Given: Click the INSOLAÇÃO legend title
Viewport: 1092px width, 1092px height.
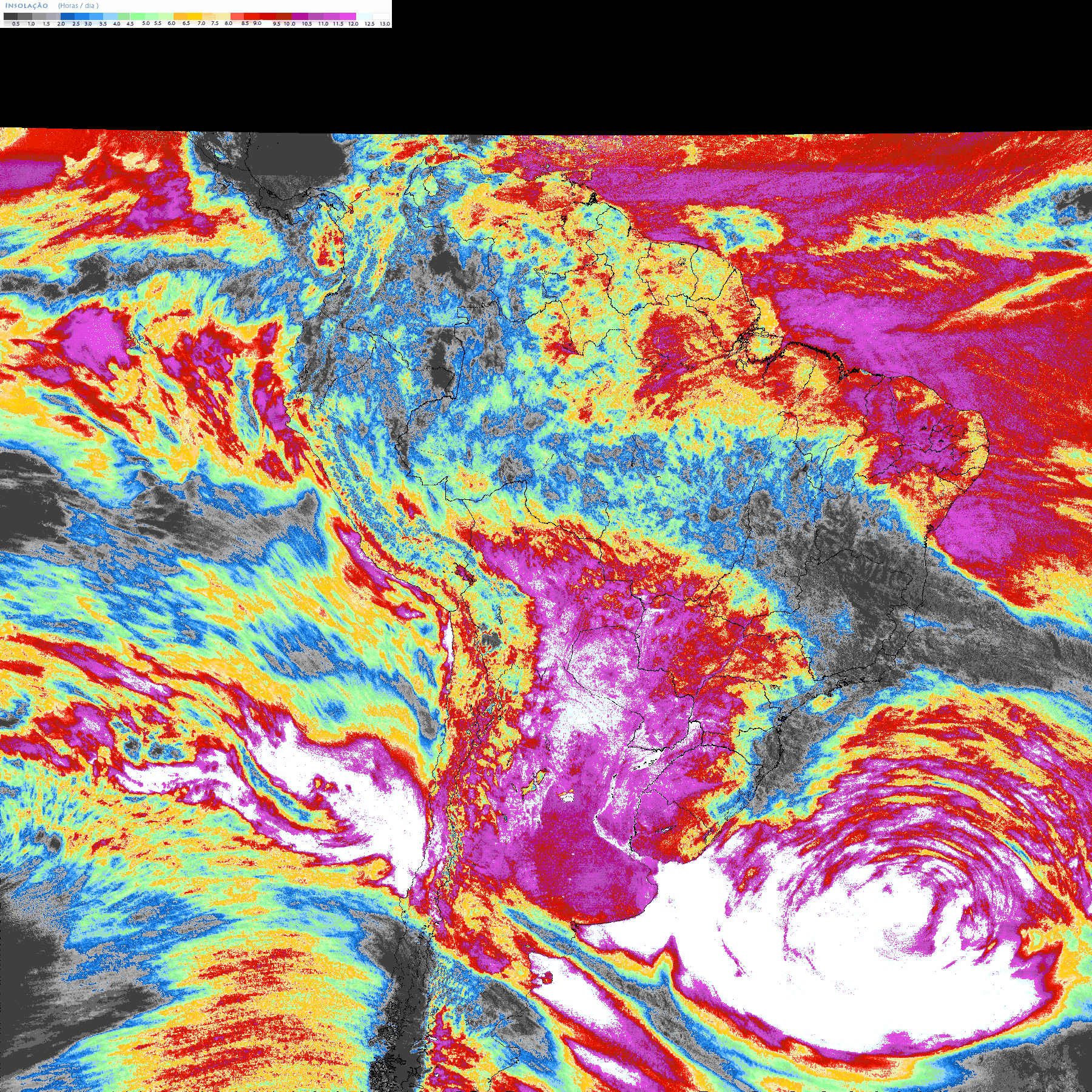Looking at the screenshot, I should (x=27, y=6).
